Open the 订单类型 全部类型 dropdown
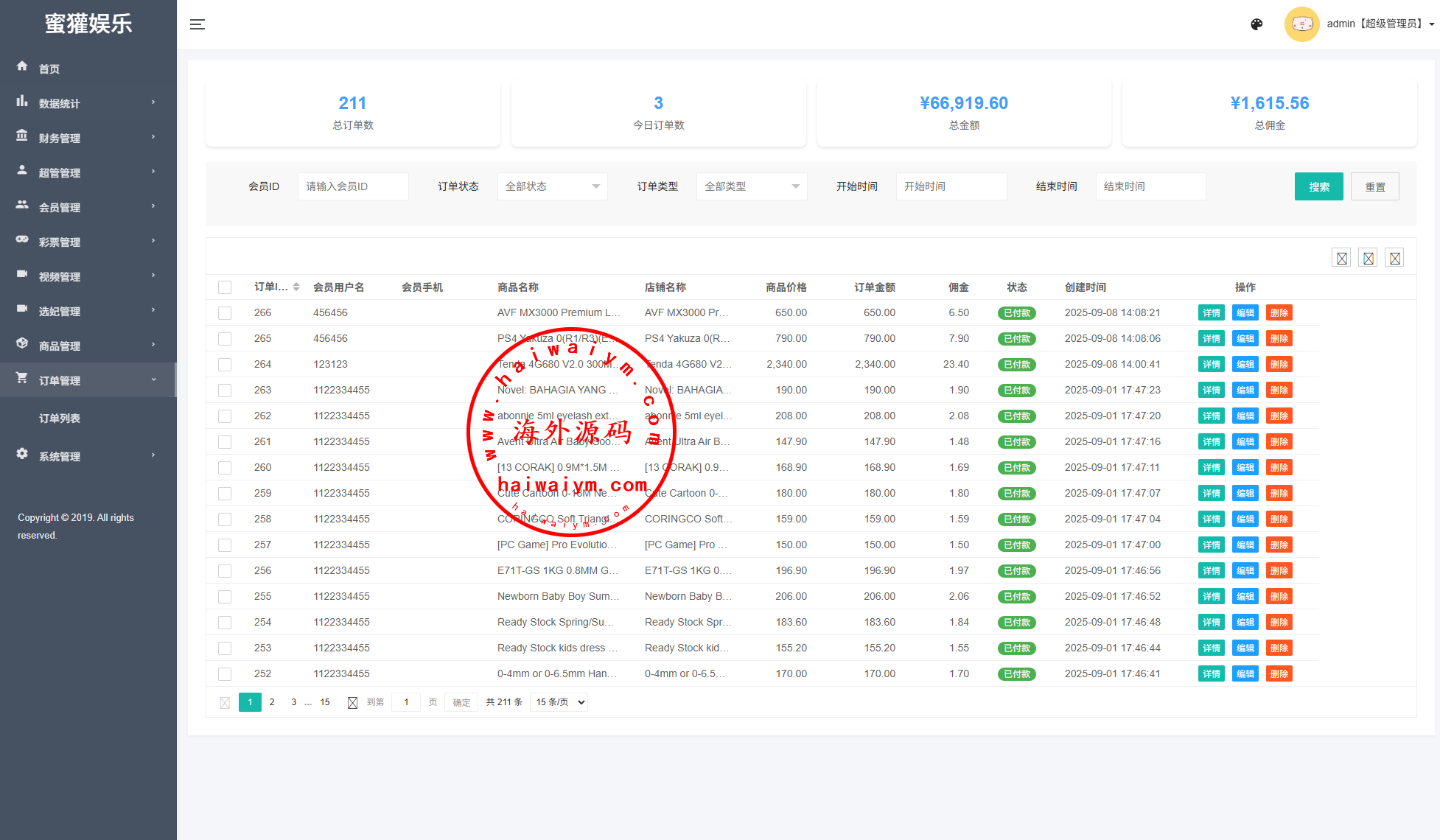The height and width of the screenshot is (840, 1440). (751, 186)
